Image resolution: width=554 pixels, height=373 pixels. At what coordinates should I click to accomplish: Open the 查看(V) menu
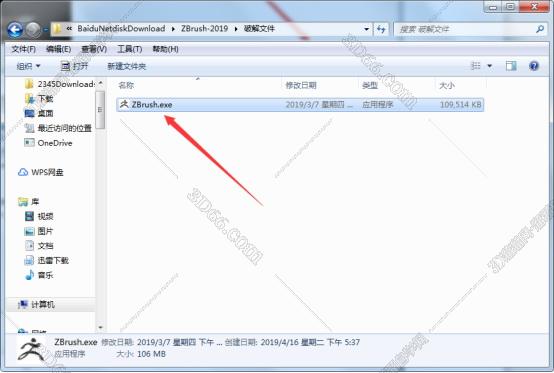[94, 49]
